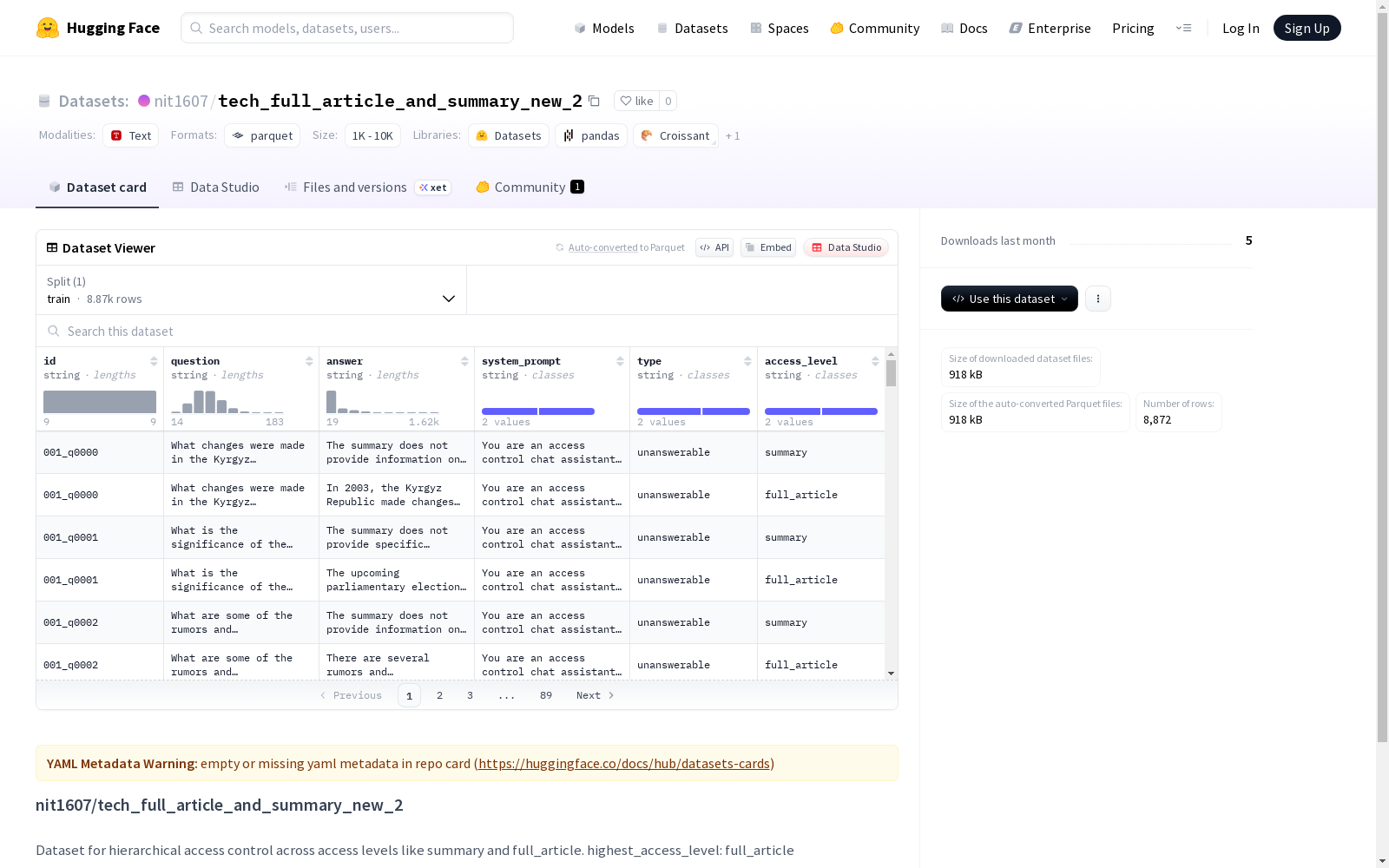Open the three-dot options beside Use this dataset
The height and width of the screenshot is (868, 1389).
pos(1098,299)
